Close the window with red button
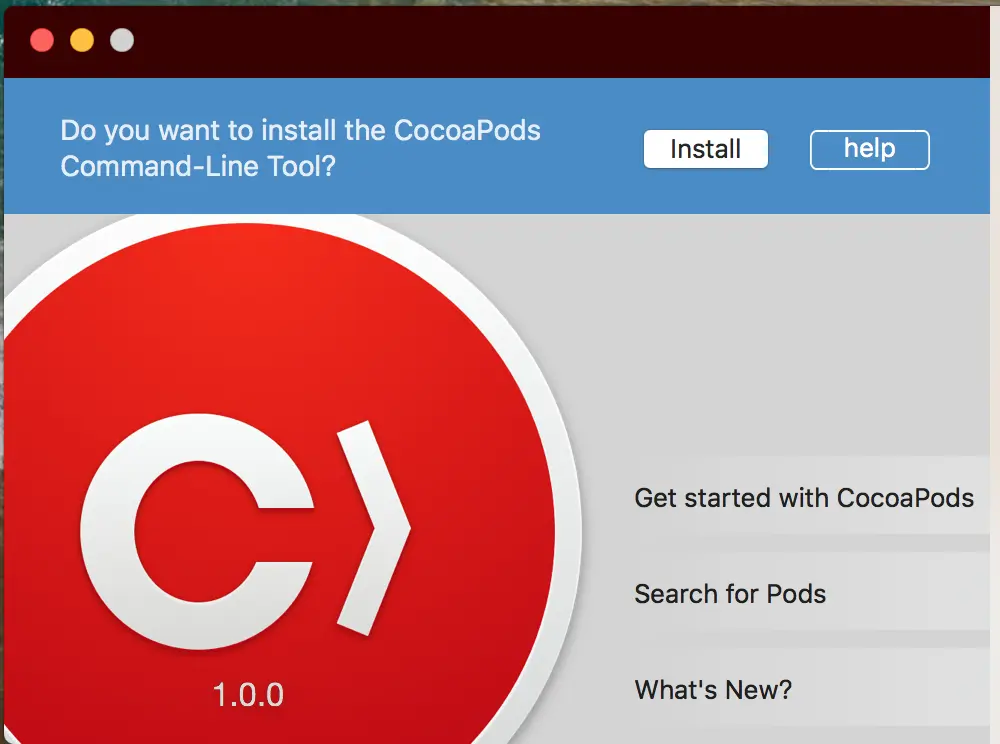This screenshot has width=1000, height=744. tap(42, 40)
